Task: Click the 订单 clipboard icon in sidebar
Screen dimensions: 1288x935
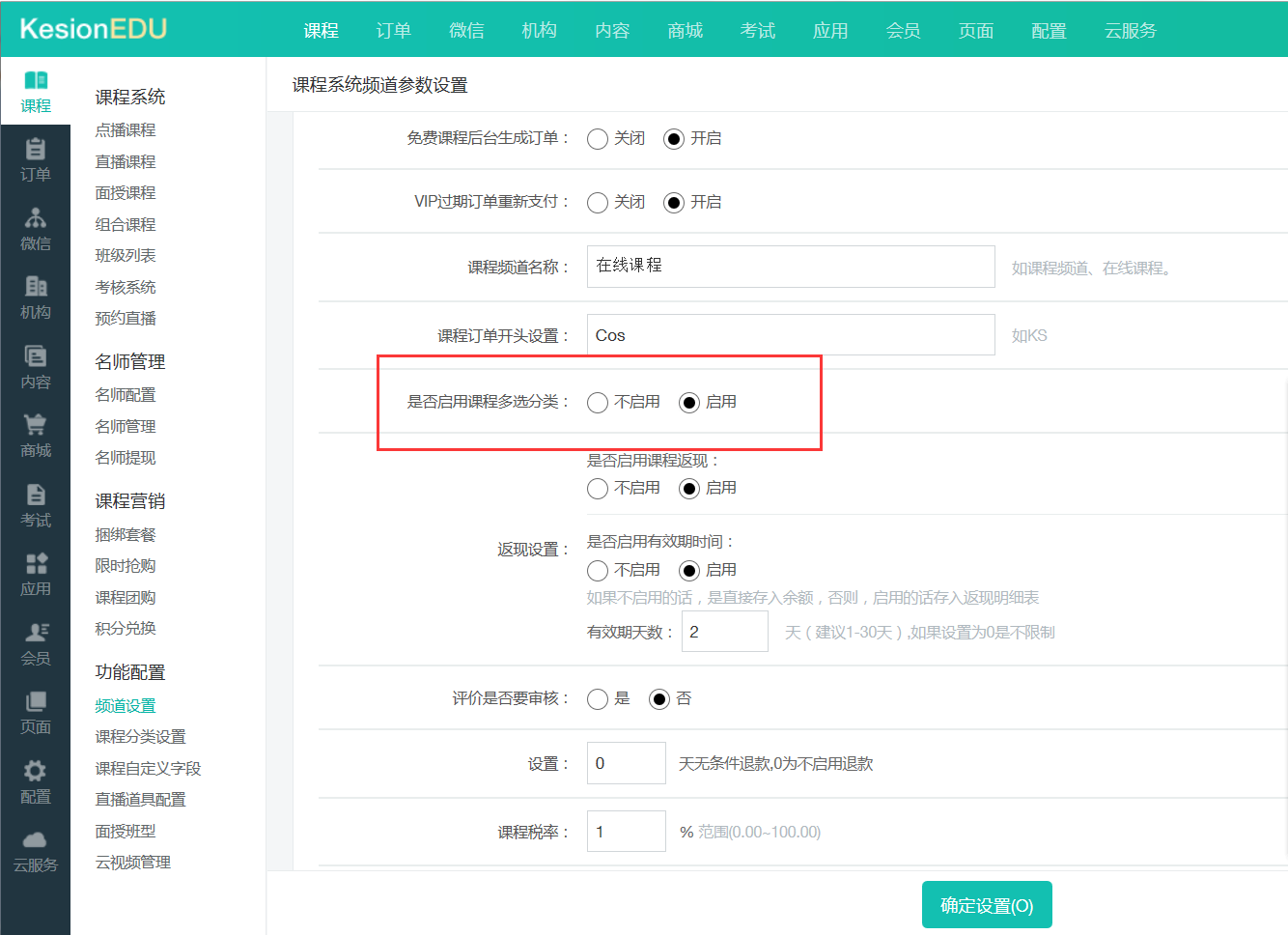Action: pos(35,150)
